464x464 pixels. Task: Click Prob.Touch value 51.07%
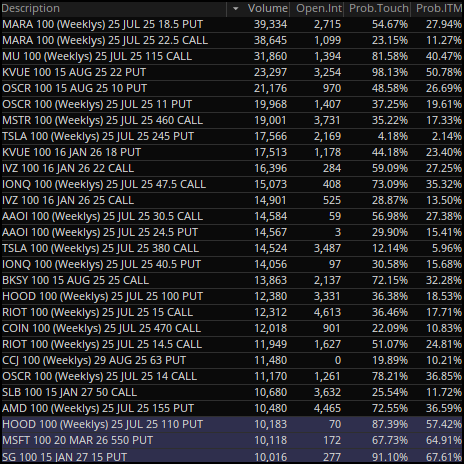[390, 344]
